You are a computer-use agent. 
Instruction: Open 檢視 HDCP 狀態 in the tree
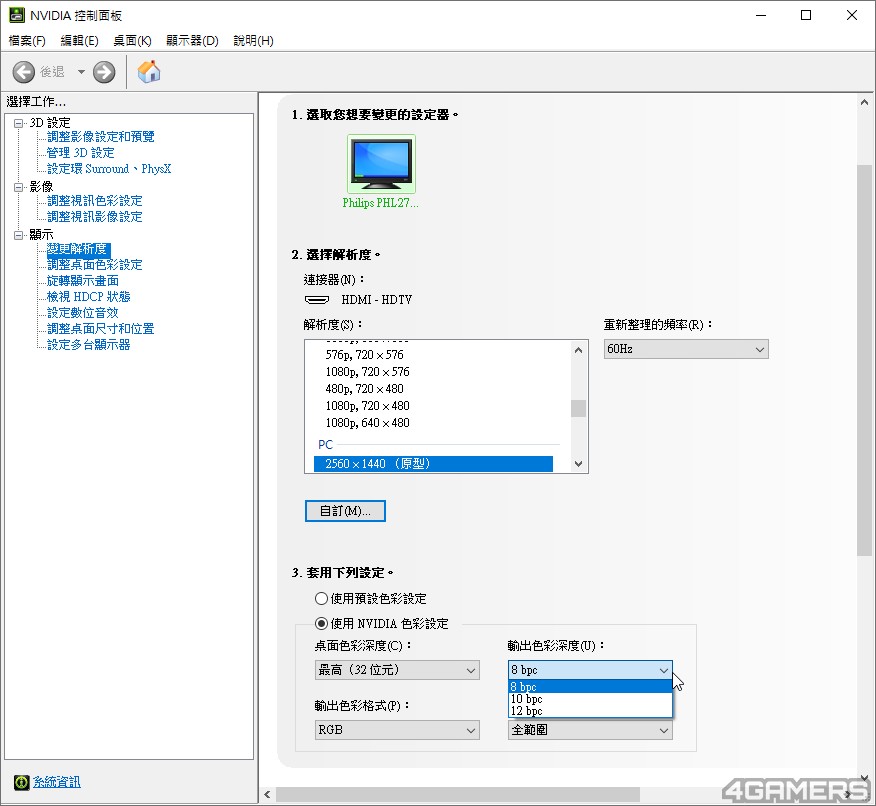coord(88,297)
